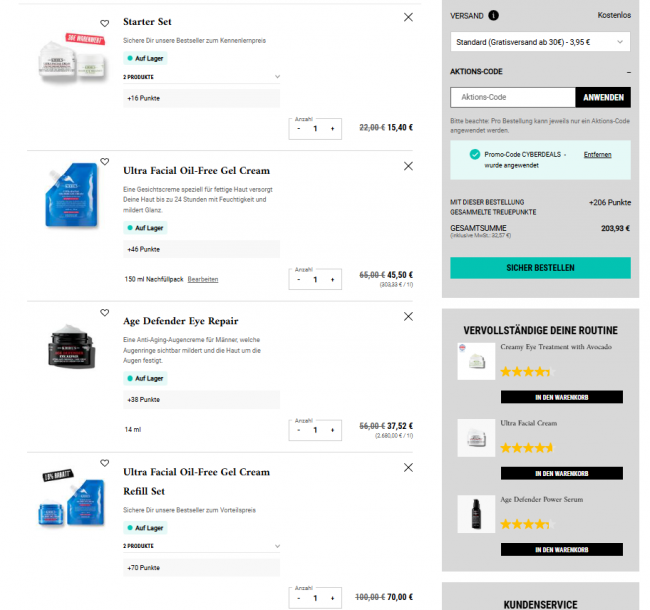Viewport: 650px width, 610px height.
Task: Open the Standard shipping method dropdown
Action: (540, 42)
